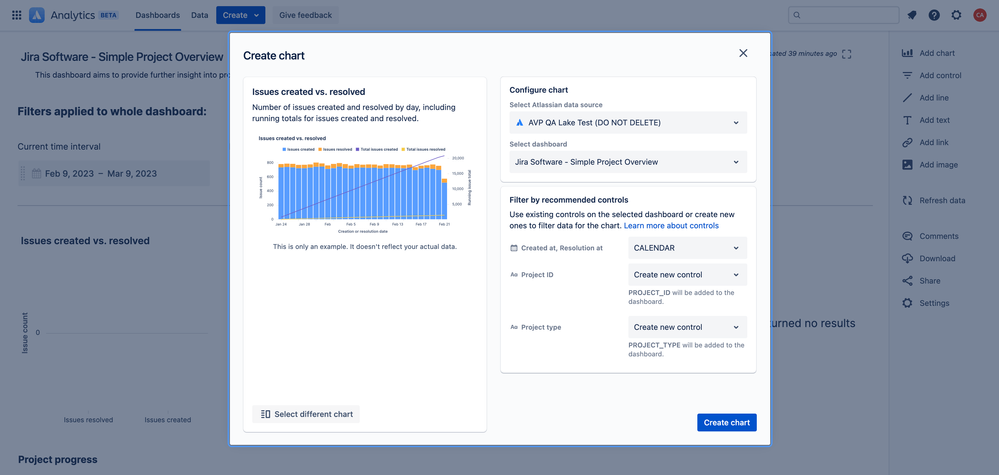Click the 'Current time interval' label
This screenshot has height=475, width=999.
pyautogui.click(x=59, y=146)
